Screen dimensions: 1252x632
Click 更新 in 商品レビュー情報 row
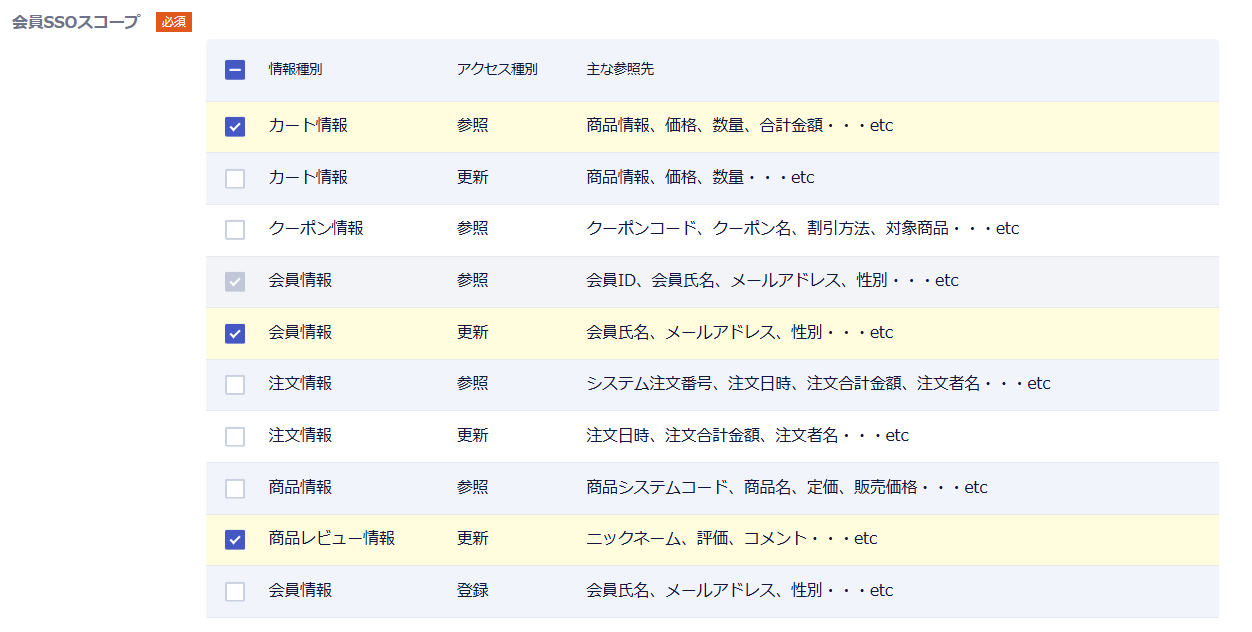[473, 539]
